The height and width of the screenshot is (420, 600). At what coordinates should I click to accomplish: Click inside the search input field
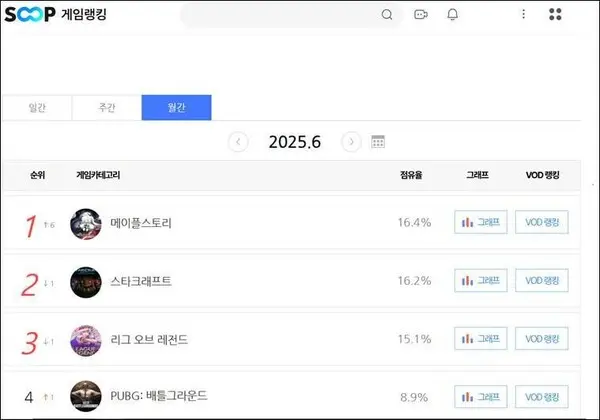coord(280,15)
